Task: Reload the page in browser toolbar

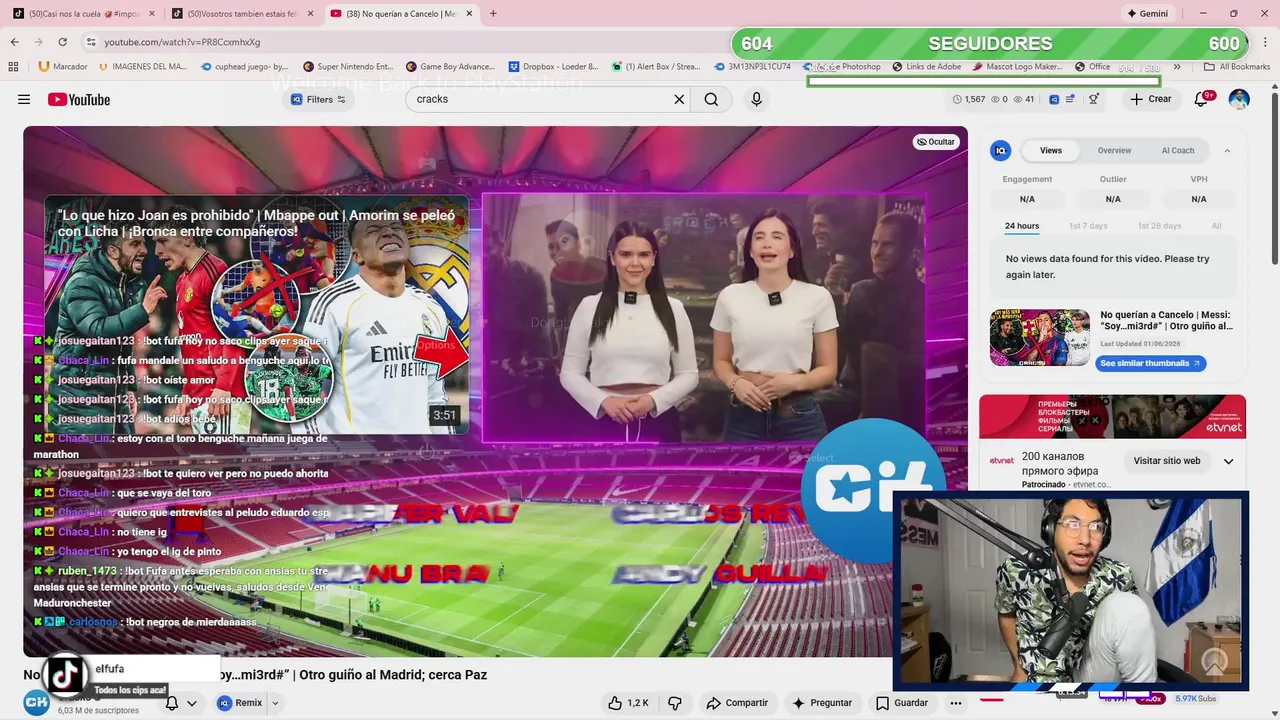Action: 62,42
